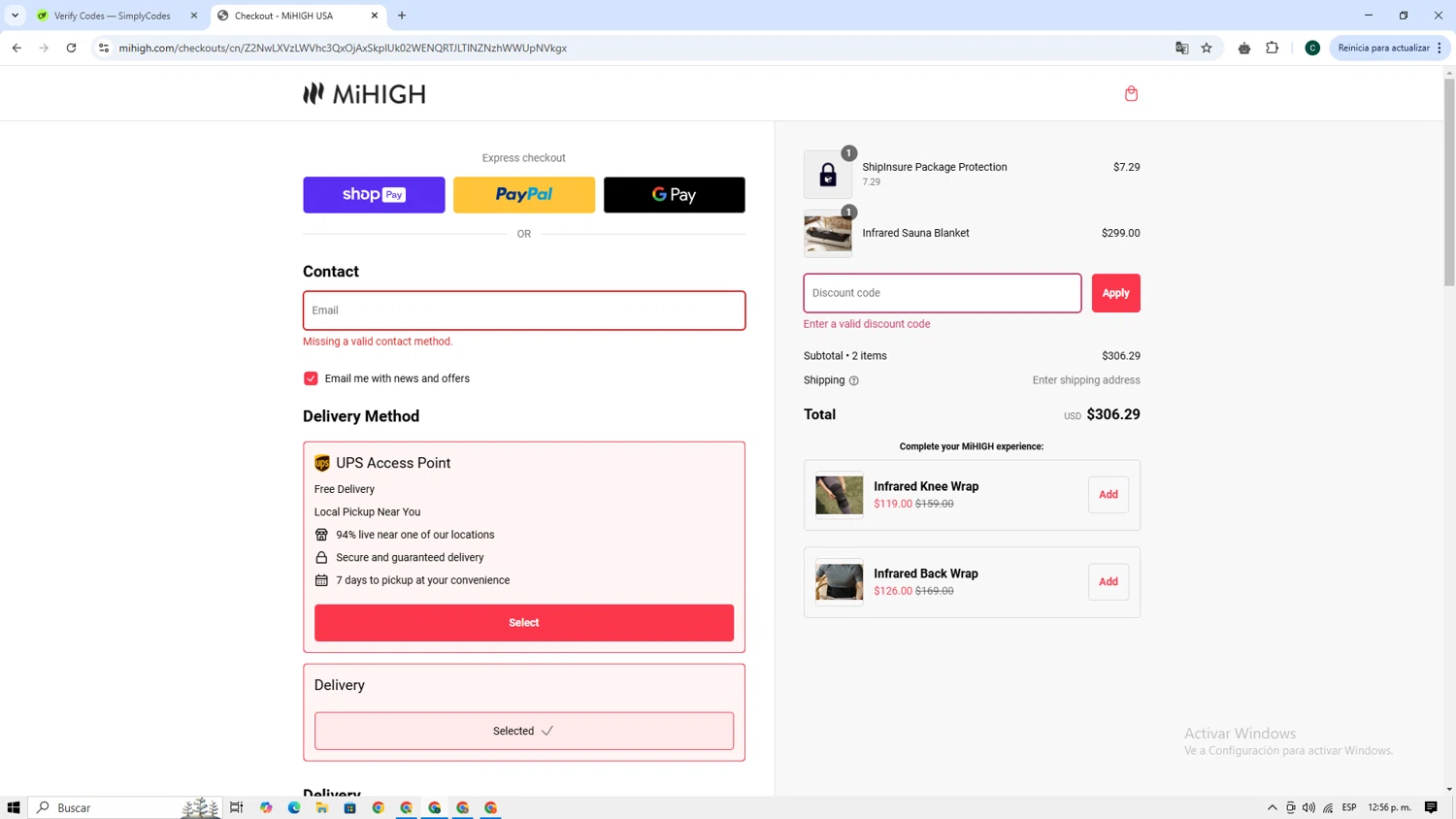This screenshot has height=819, width=1456.
Task: Click the MiHIGH logo
Action: tap(364, 93)
